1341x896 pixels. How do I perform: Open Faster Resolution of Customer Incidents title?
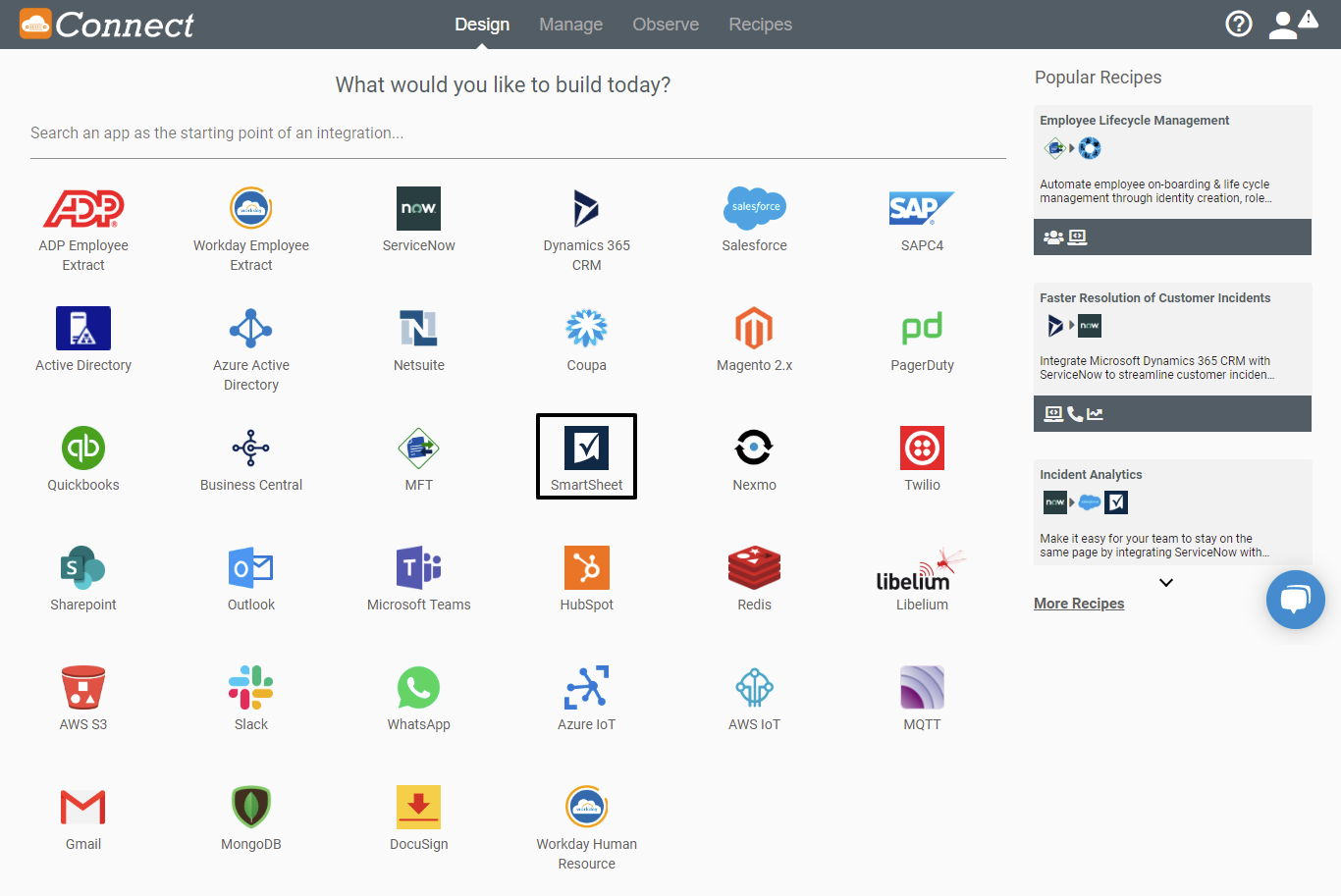(x=1154, y=298)
